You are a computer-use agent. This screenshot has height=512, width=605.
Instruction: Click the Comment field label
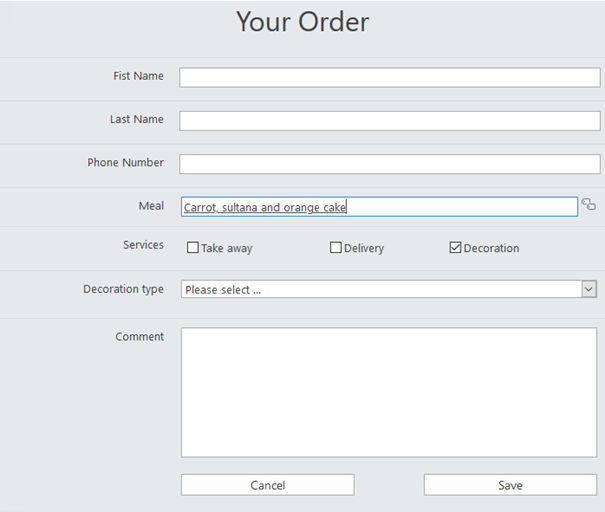pos(140,337)
